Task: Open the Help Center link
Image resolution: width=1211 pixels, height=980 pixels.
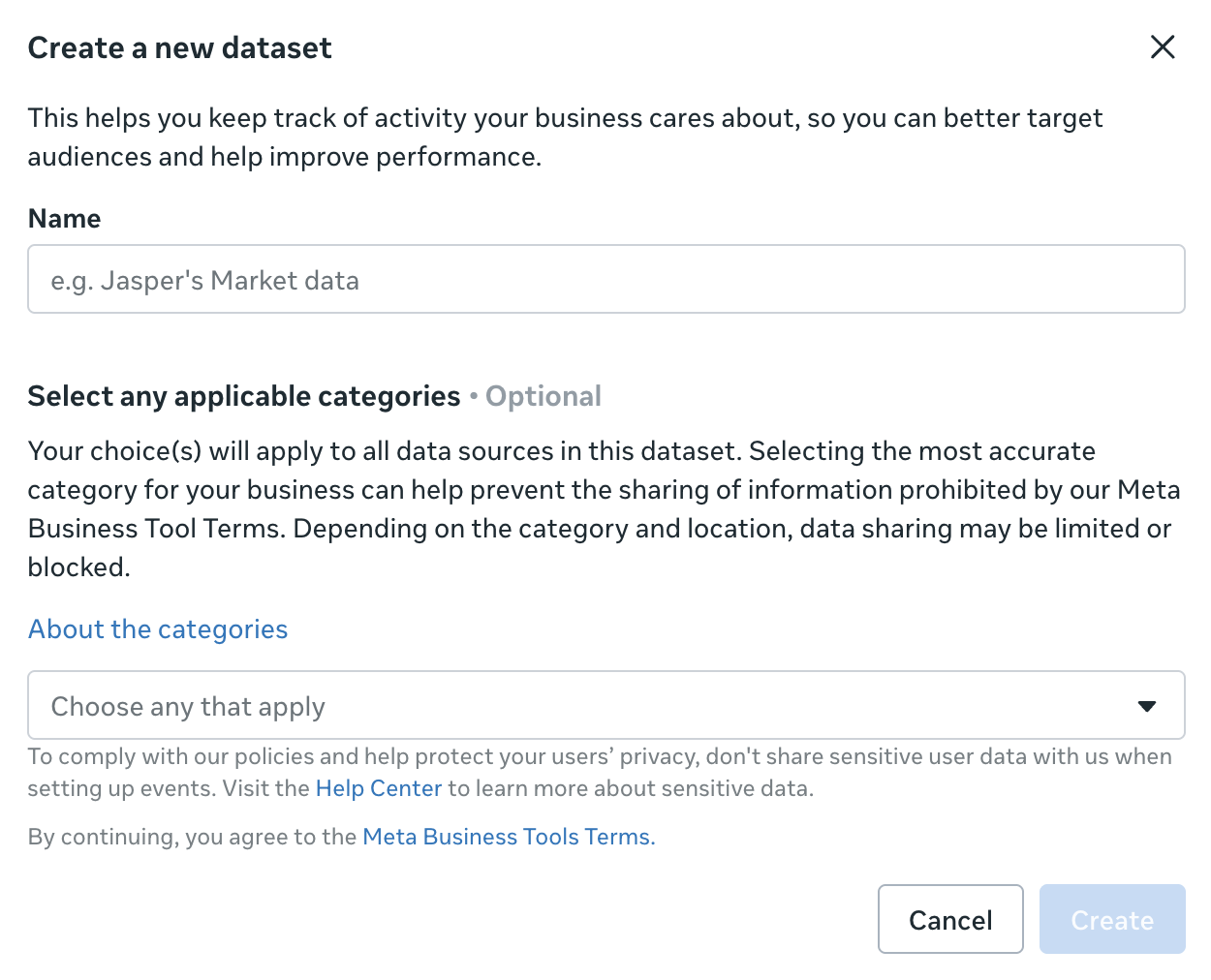Action: pyautogui.click(x=379, y=788)
